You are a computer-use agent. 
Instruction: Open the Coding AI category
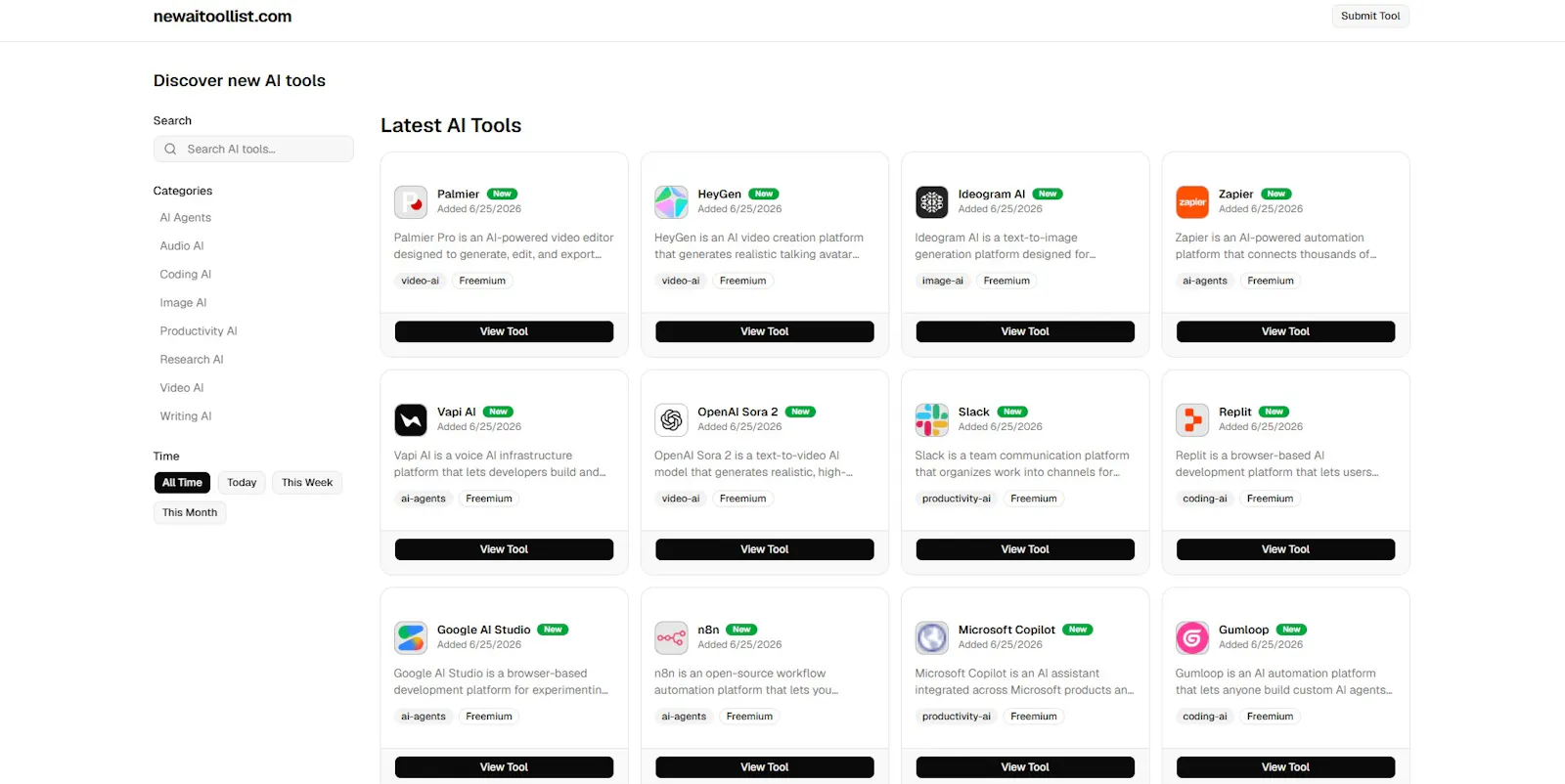[x=186, y=275]
